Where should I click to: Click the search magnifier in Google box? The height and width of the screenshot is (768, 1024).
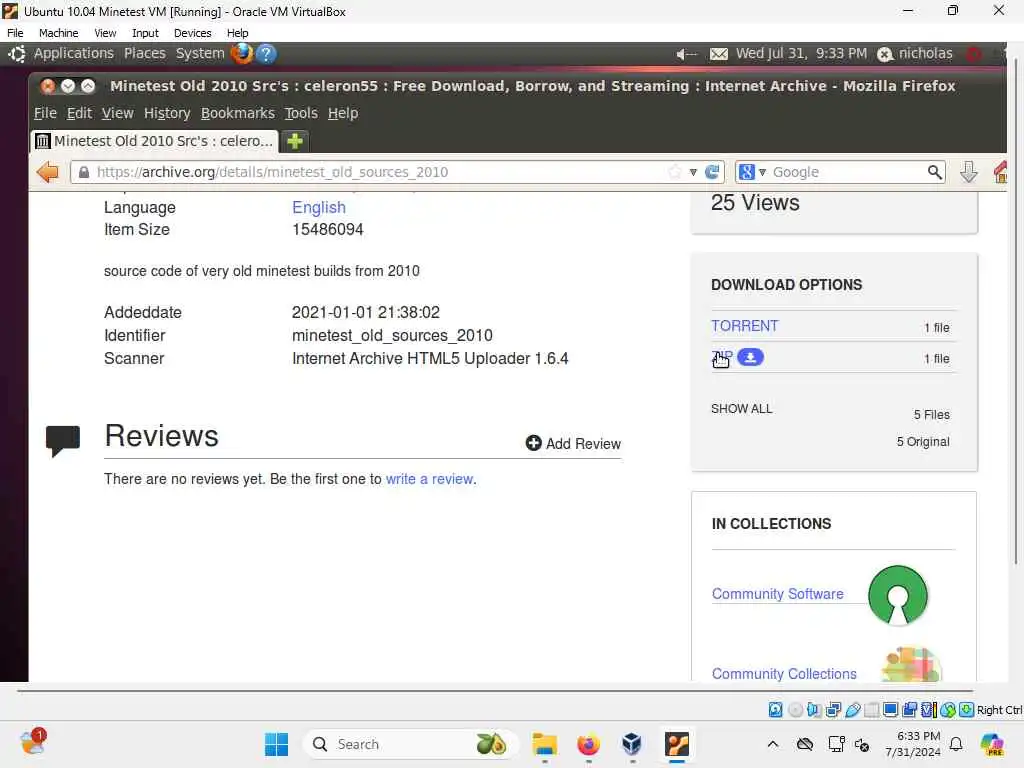pyautogui.click(x=935, y=172)
